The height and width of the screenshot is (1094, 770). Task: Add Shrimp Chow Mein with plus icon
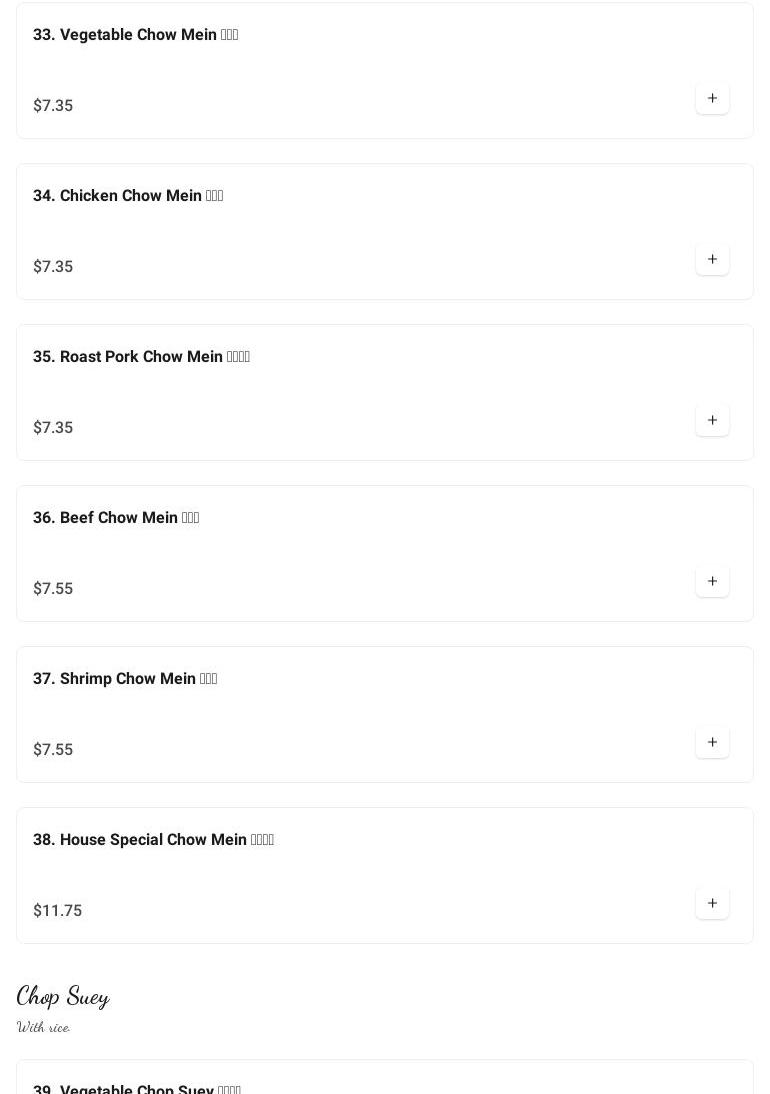(x=712, y=742)
